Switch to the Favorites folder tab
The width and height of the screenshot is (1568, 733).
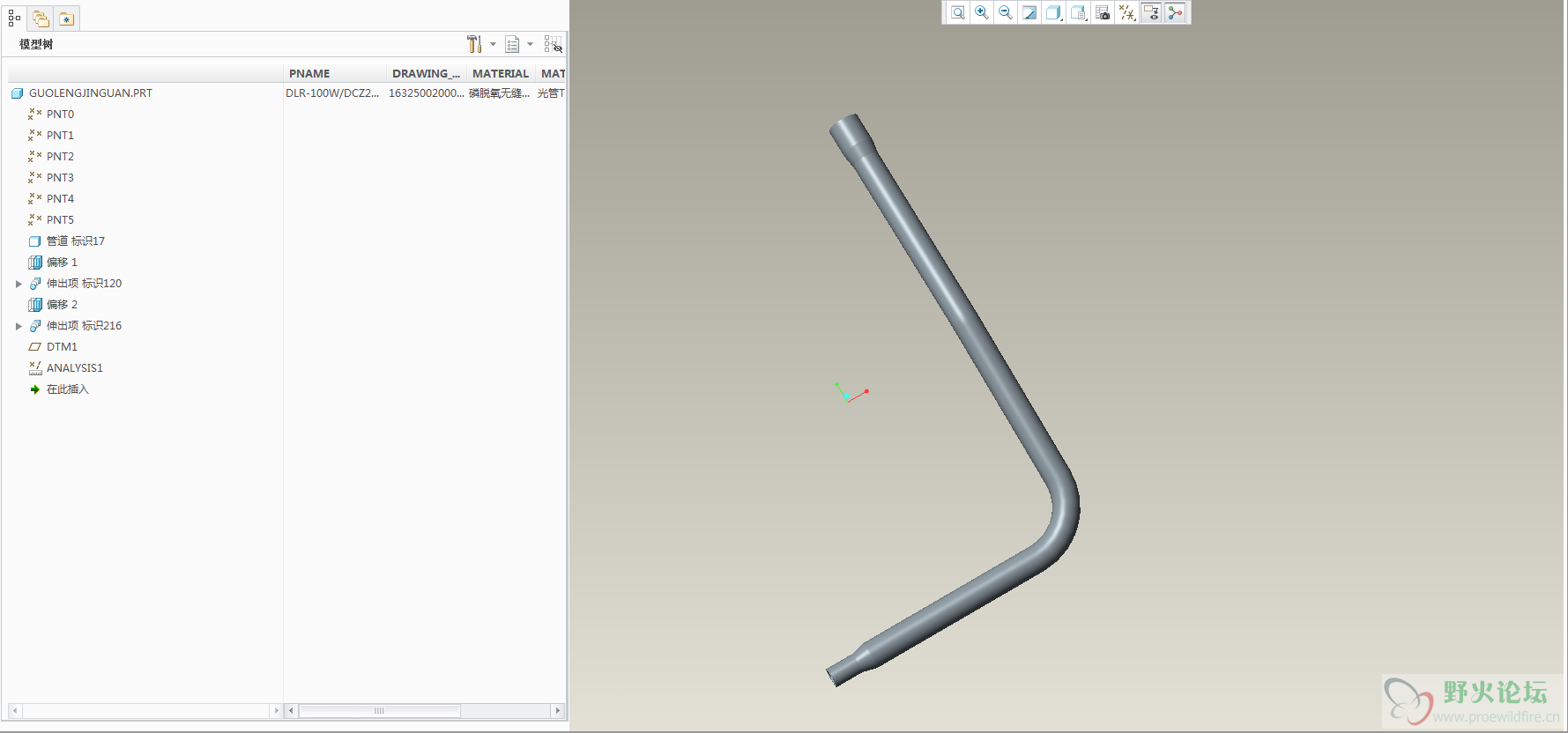(x=66, y=19)
